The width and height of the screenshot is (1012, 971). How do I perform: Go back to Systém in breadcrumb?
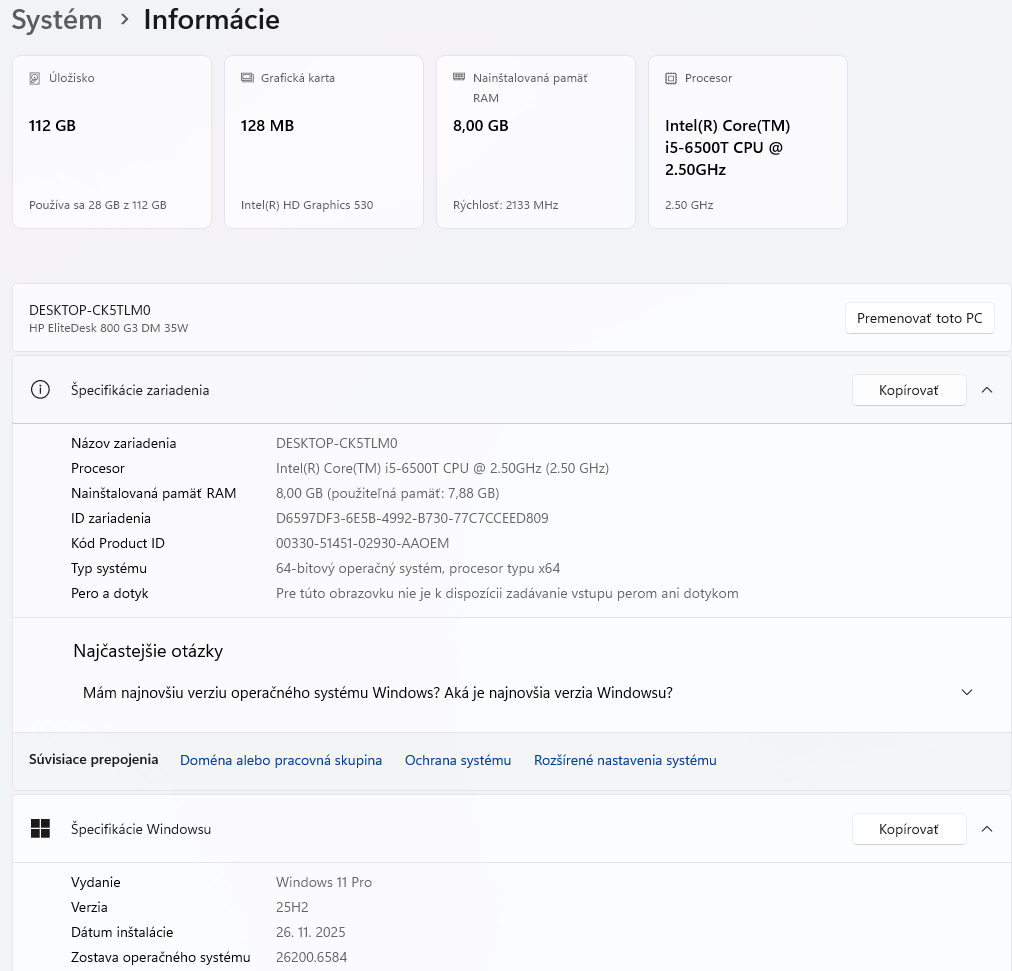(57, 20)
